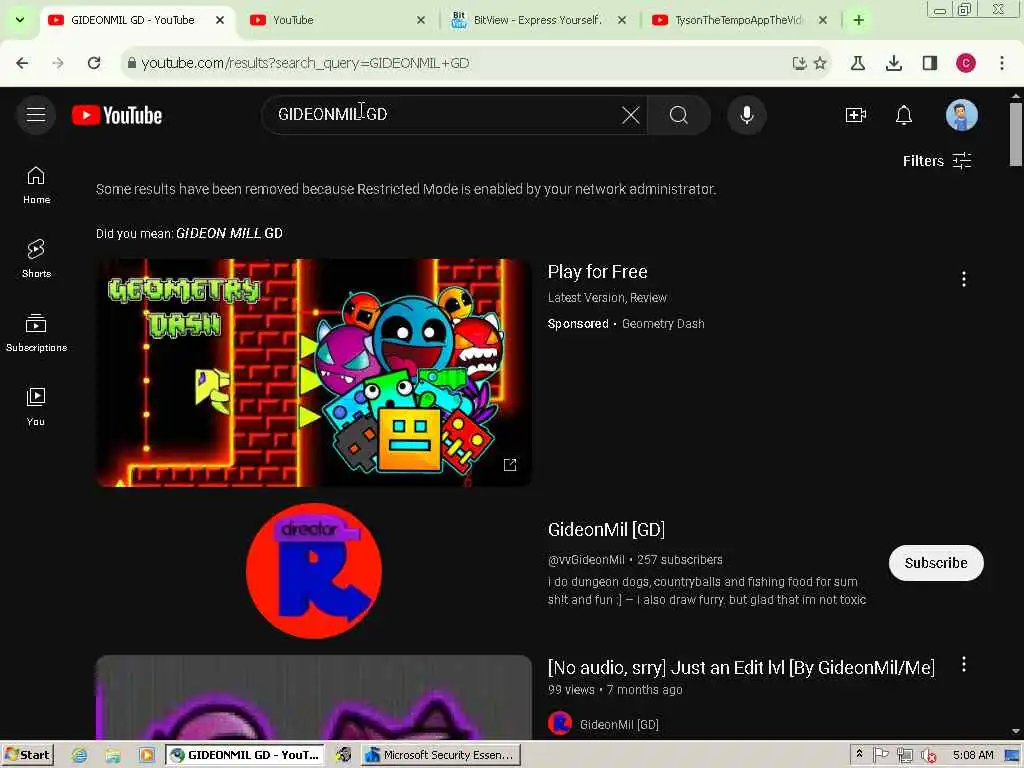The height and width of the screenshot is (768, 1024).
Task: Show hidden tray icons arrow
Action: click(859, 754)
